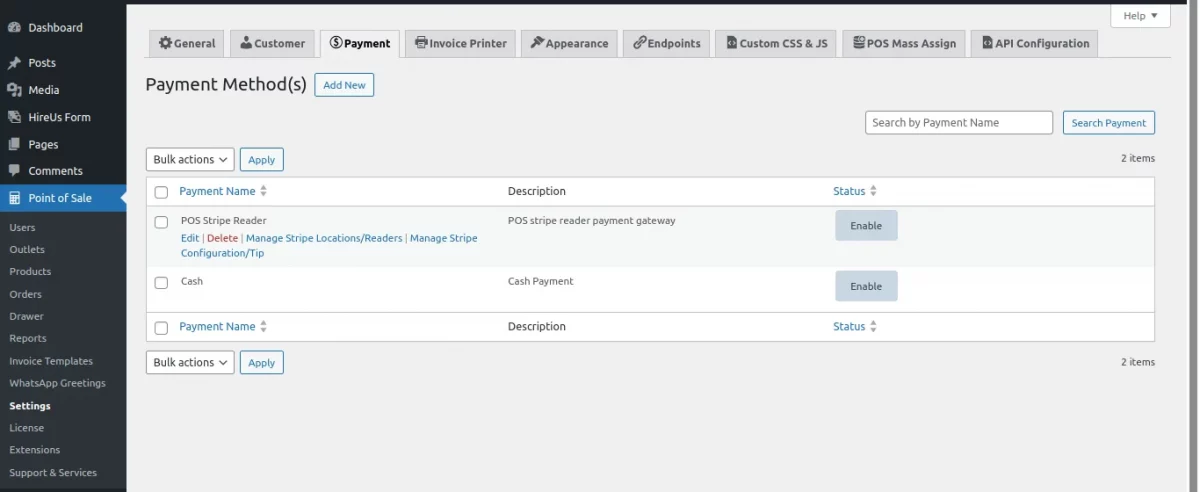Click the Pages icon in sidebar
The height and width of the screenshot is (492, 1200).
coord(14,144)
